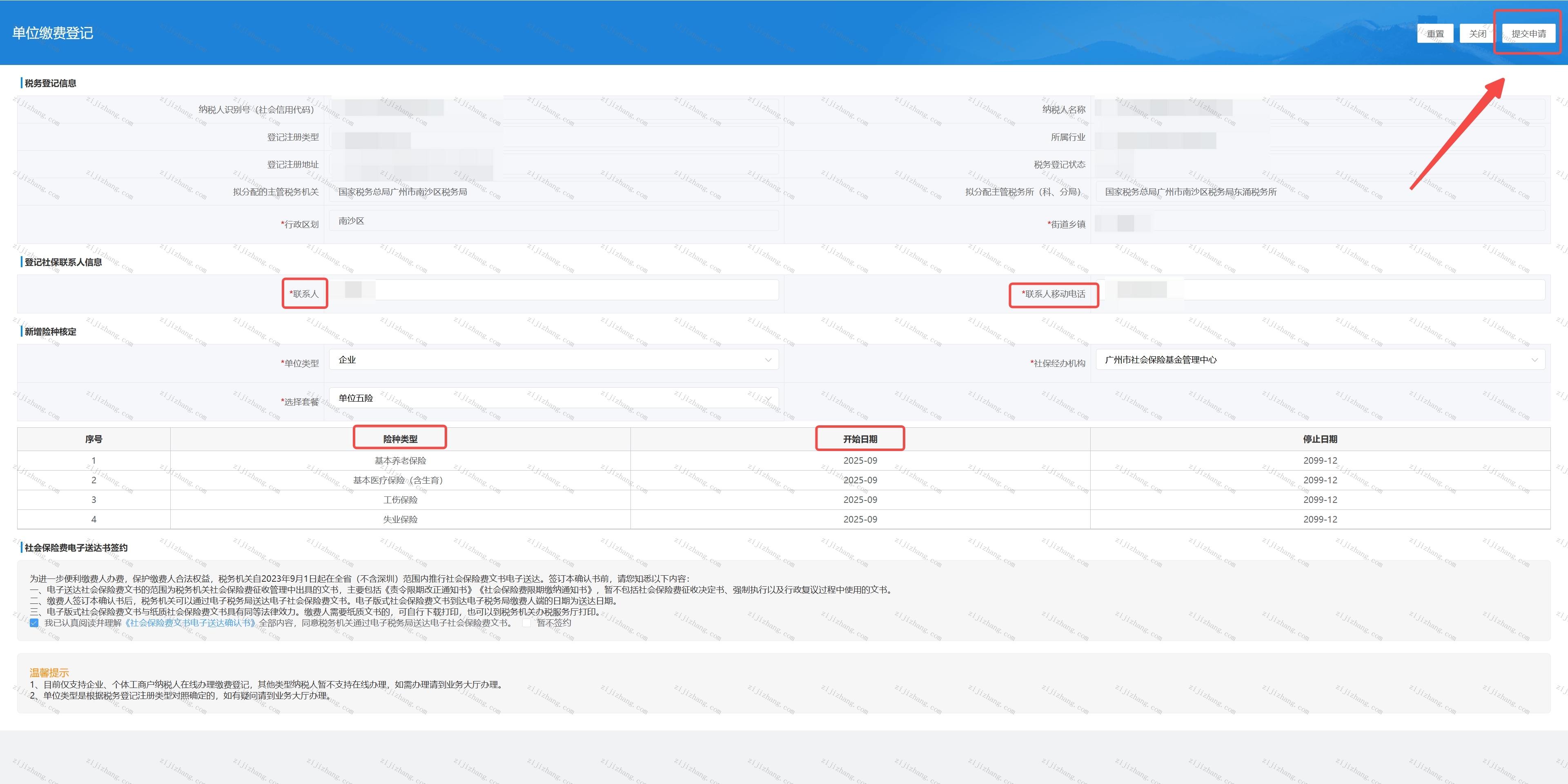The width and height of the screenshot is (1568, 784).
Task: Open the 社保经办机构 dropdown
Action: click(x=1320, y=360)
